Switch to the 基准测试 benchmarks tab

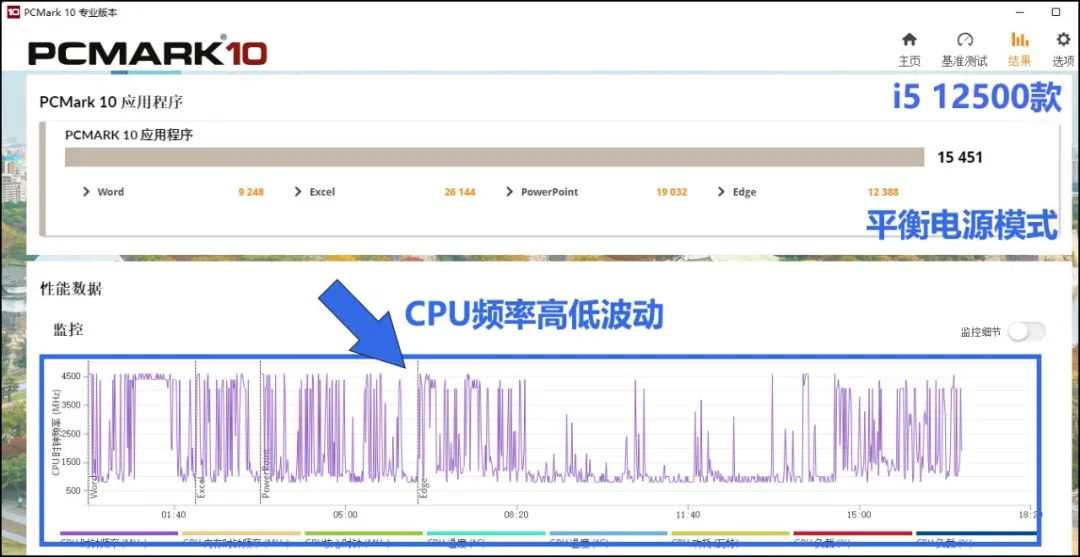coord(964,48)
